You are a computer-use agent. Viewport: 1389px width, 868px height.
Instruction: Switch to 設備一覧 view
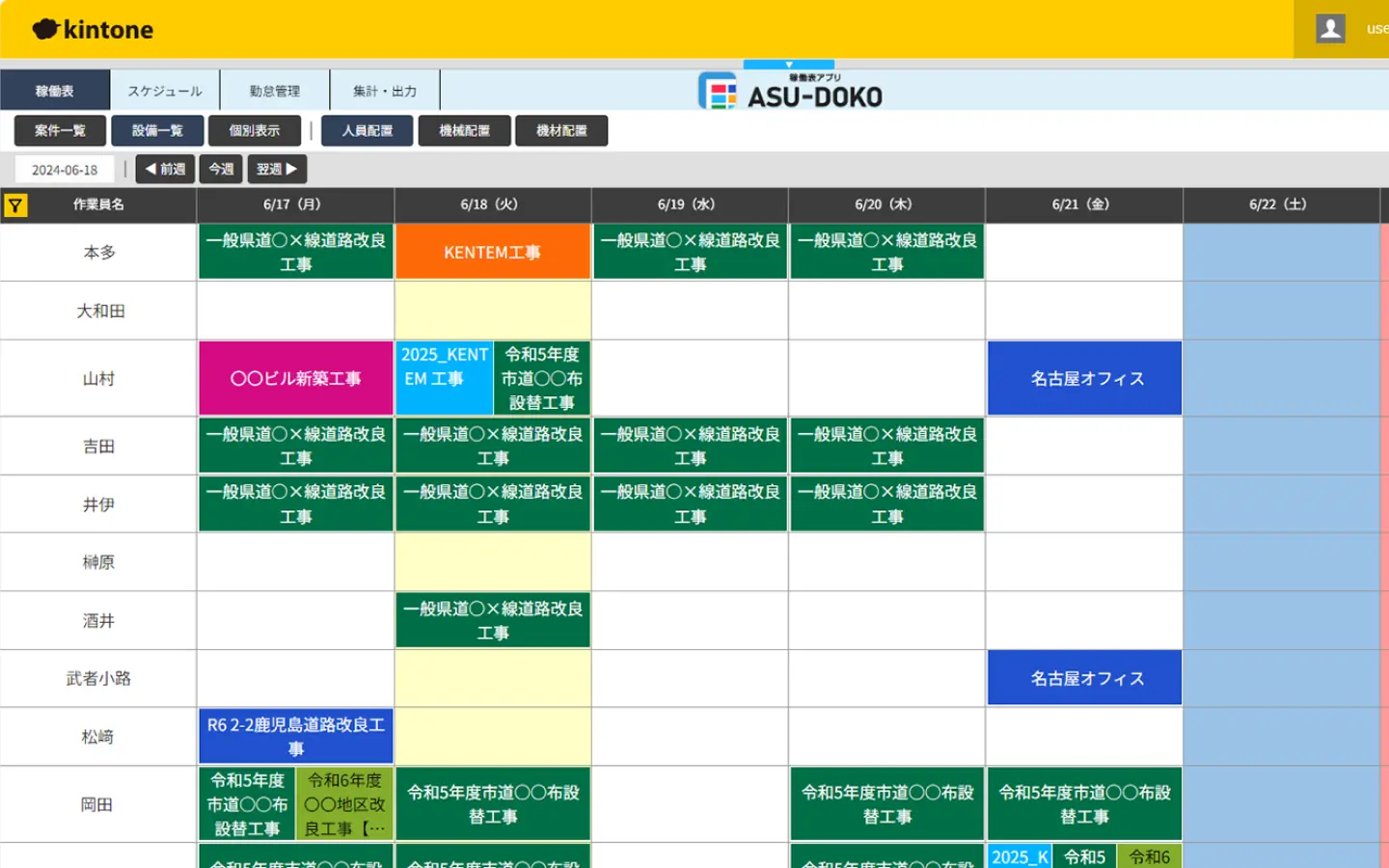pos(157,131)
